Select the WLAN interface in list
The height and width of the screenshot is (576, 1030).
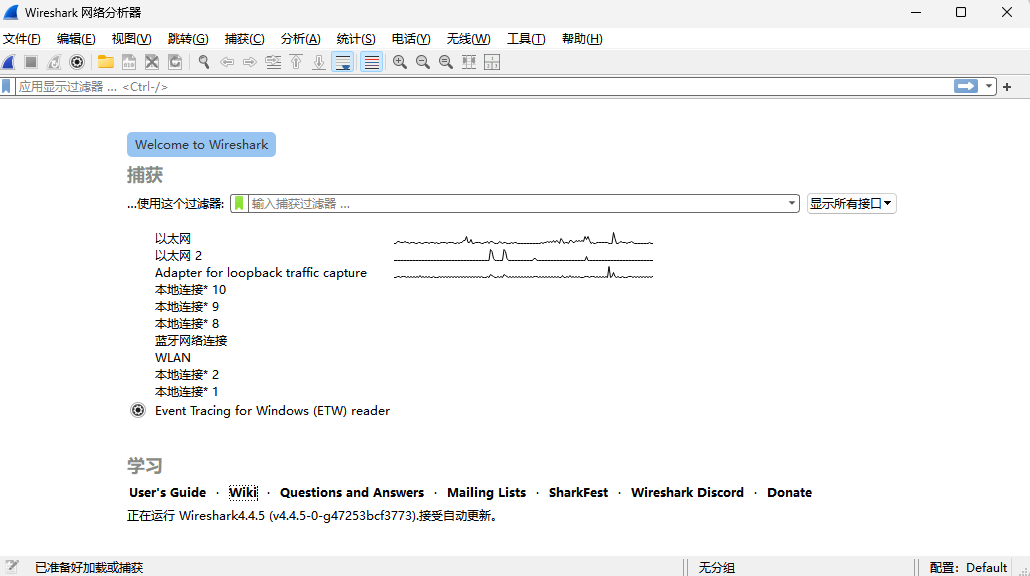(x=172, y=357)
